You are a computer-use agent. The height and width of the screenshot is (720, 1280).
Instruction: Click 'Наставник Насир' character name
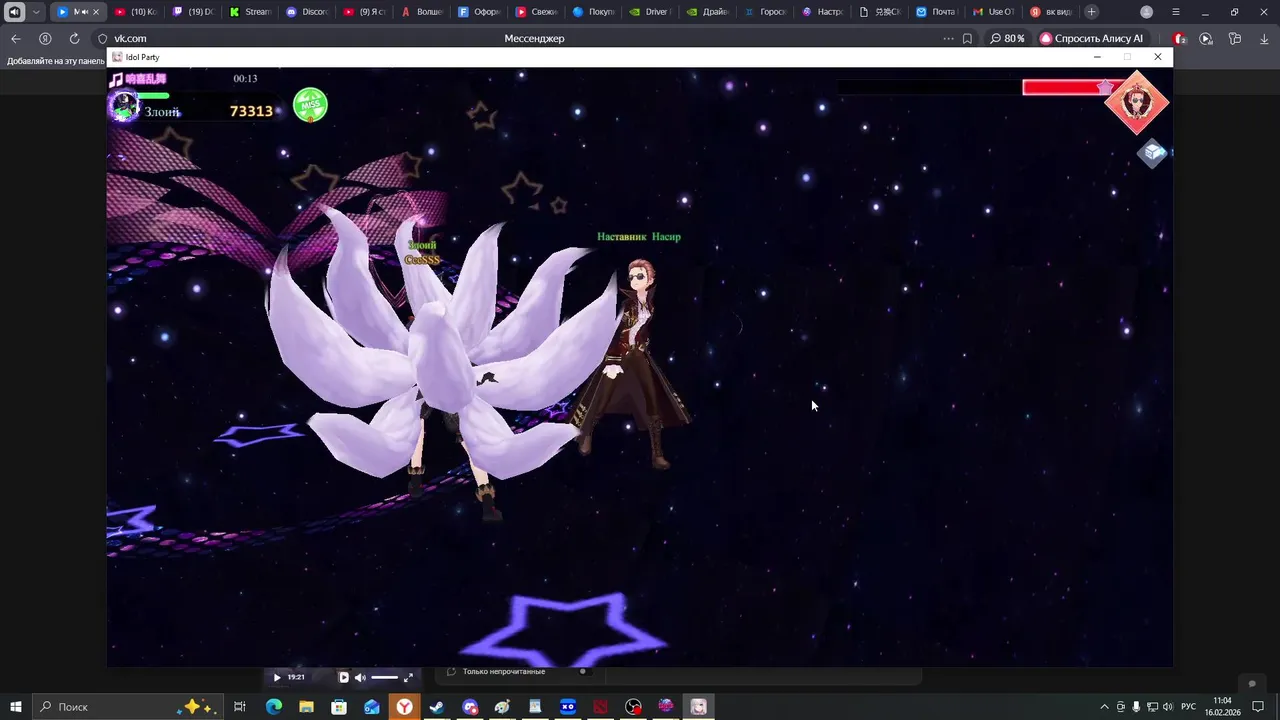tap(638, 237)
